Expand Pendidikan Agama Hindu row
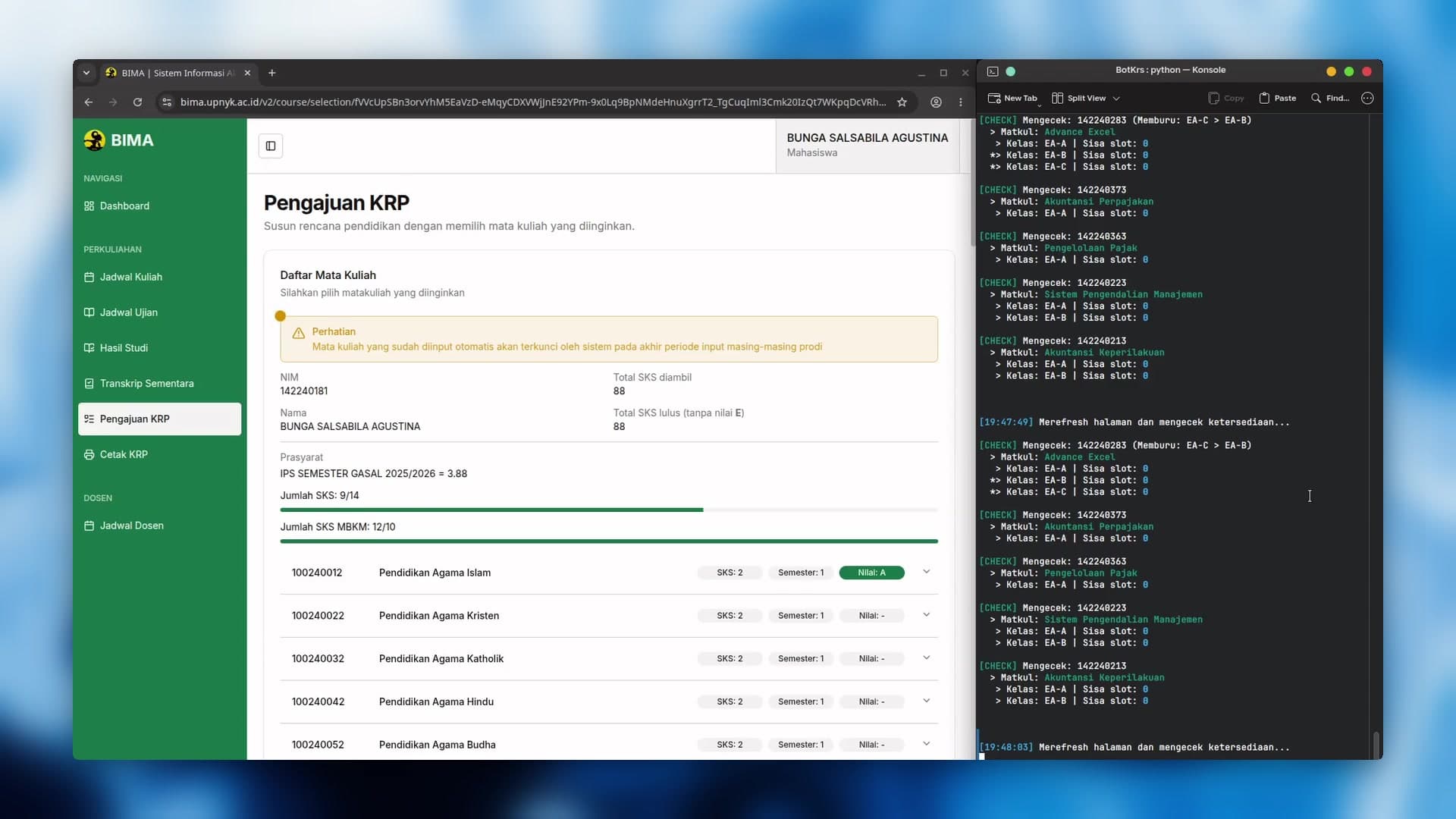The height and width of the screenshot is (819, 1456). [x=926, y=701]
